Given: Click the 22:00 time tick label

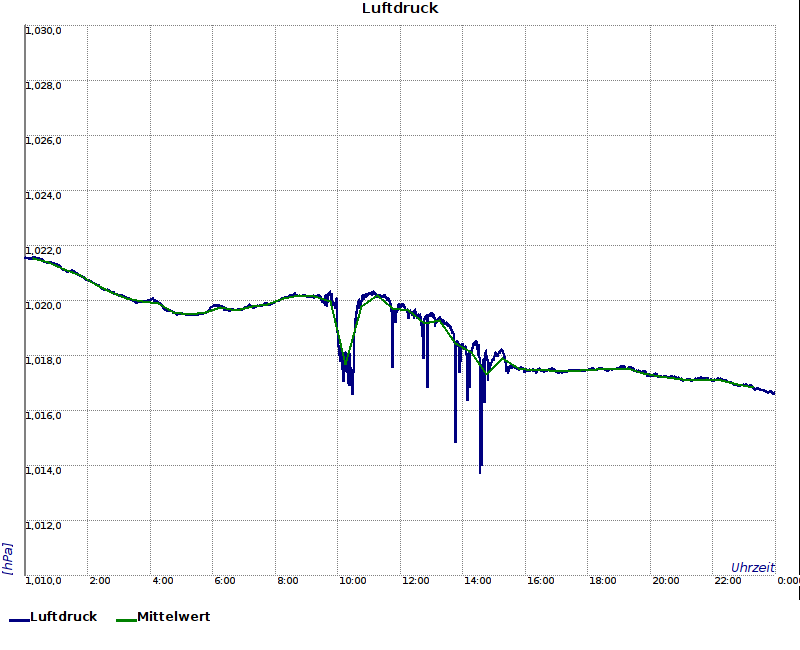Looking at the screenshot, I should pos(728,581).
